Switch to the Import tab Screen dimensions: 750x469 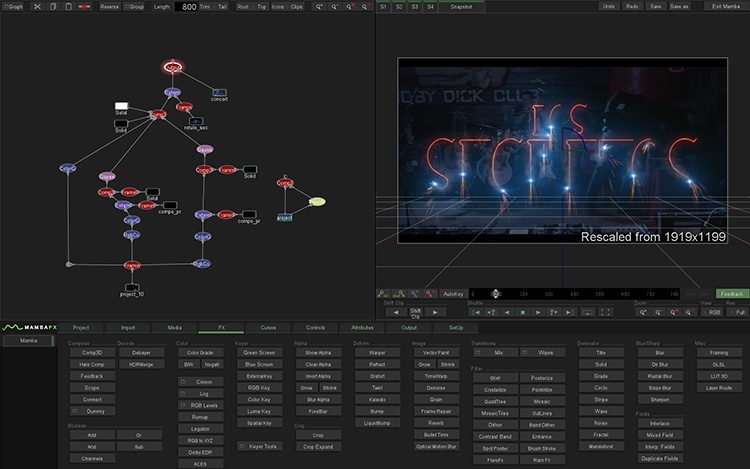pos(128,327)
